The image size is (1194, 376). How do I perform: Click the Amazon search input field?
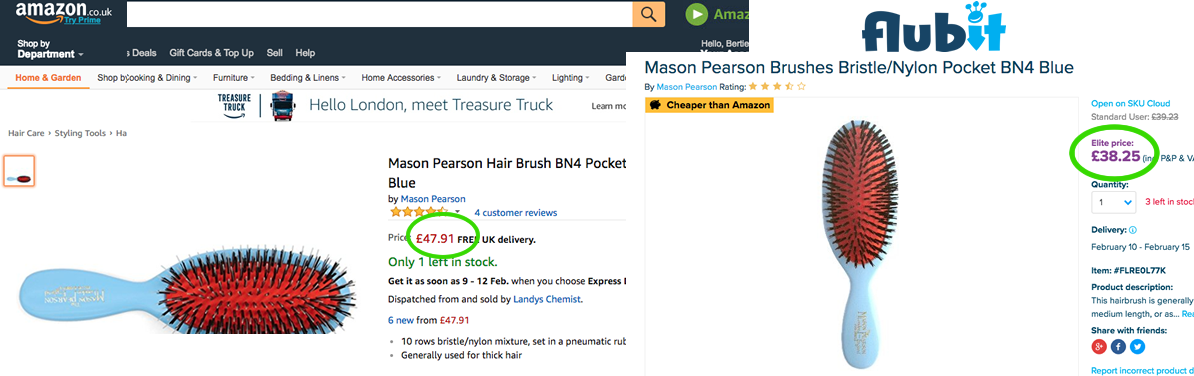coord(379,14)
